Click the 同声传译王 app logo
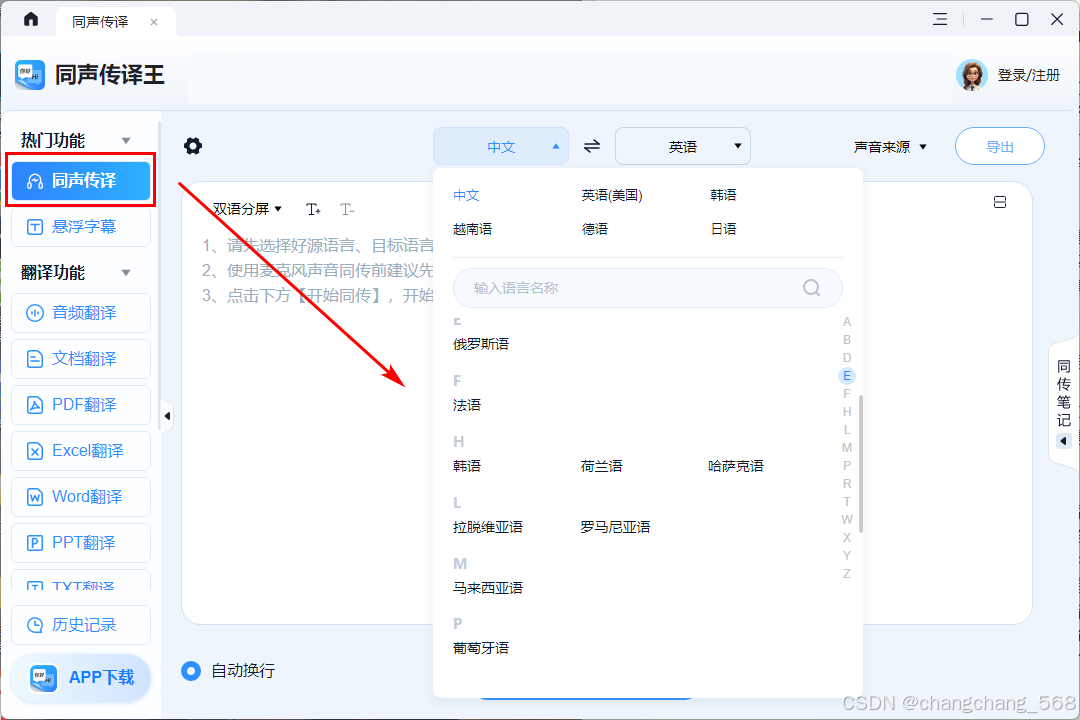 click(x=30, y=74)
